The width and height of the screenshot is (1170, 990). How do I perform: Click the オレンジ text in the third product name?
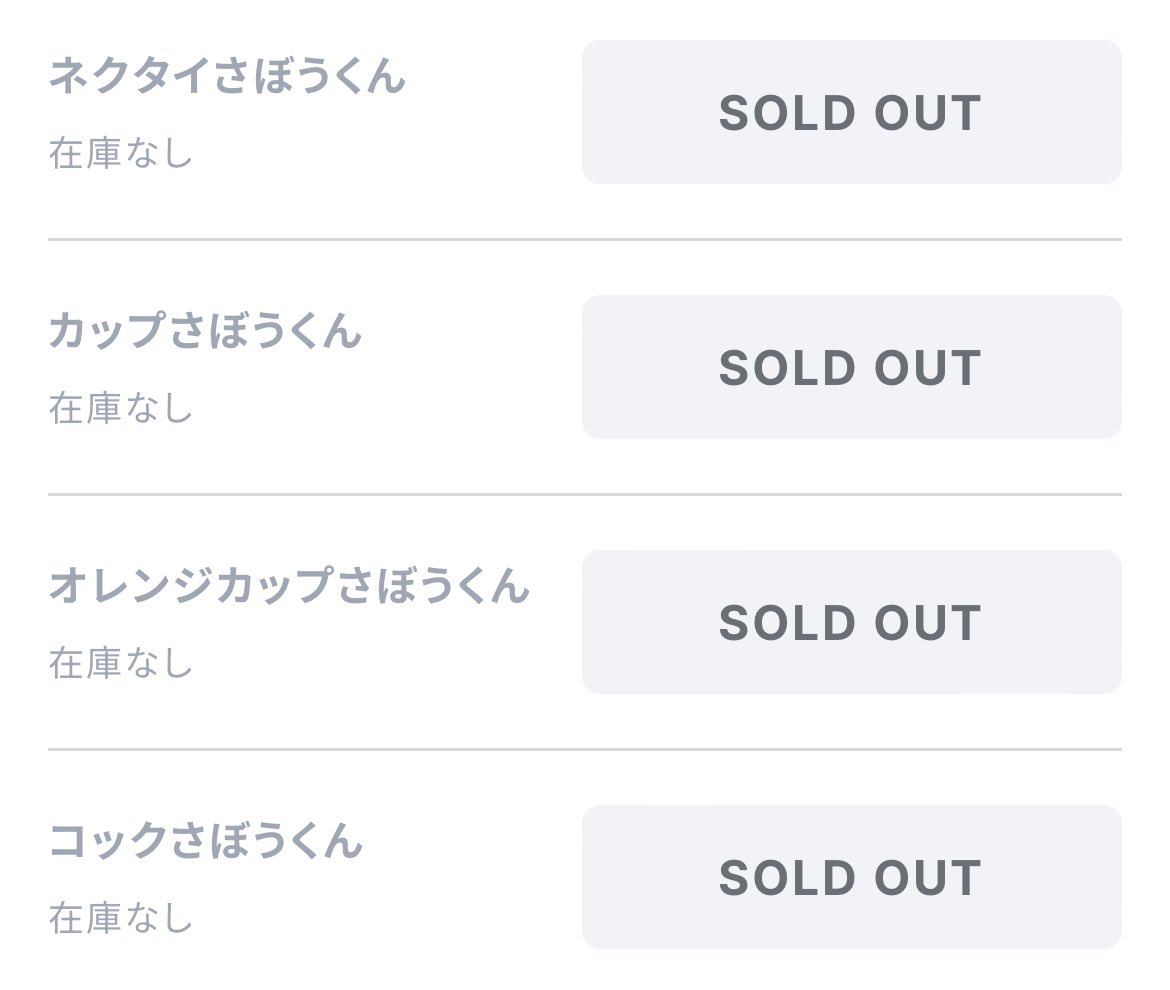coord(131,586)
